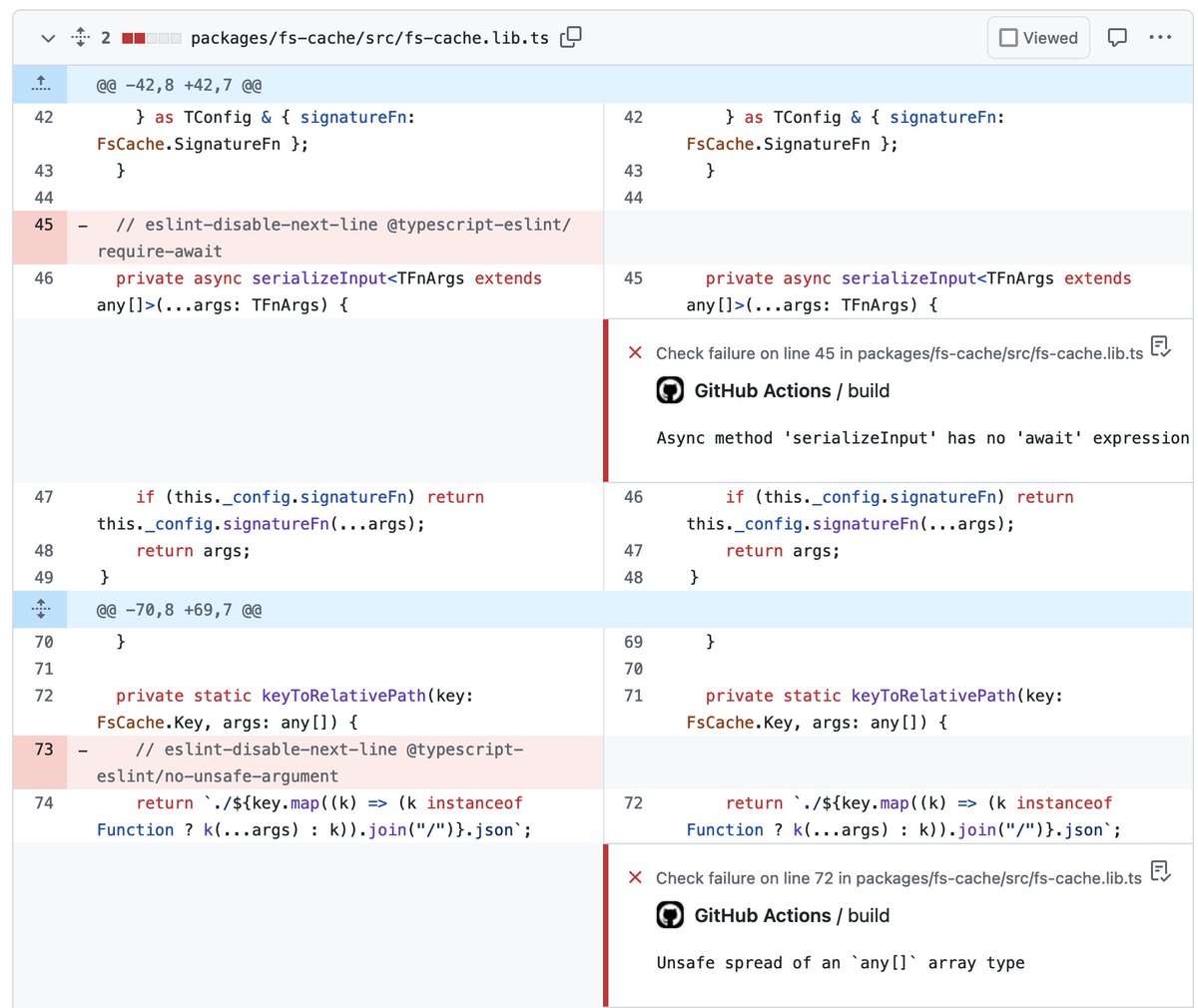Open annotation feedback icon for line 72 failure

point(1160,871)
